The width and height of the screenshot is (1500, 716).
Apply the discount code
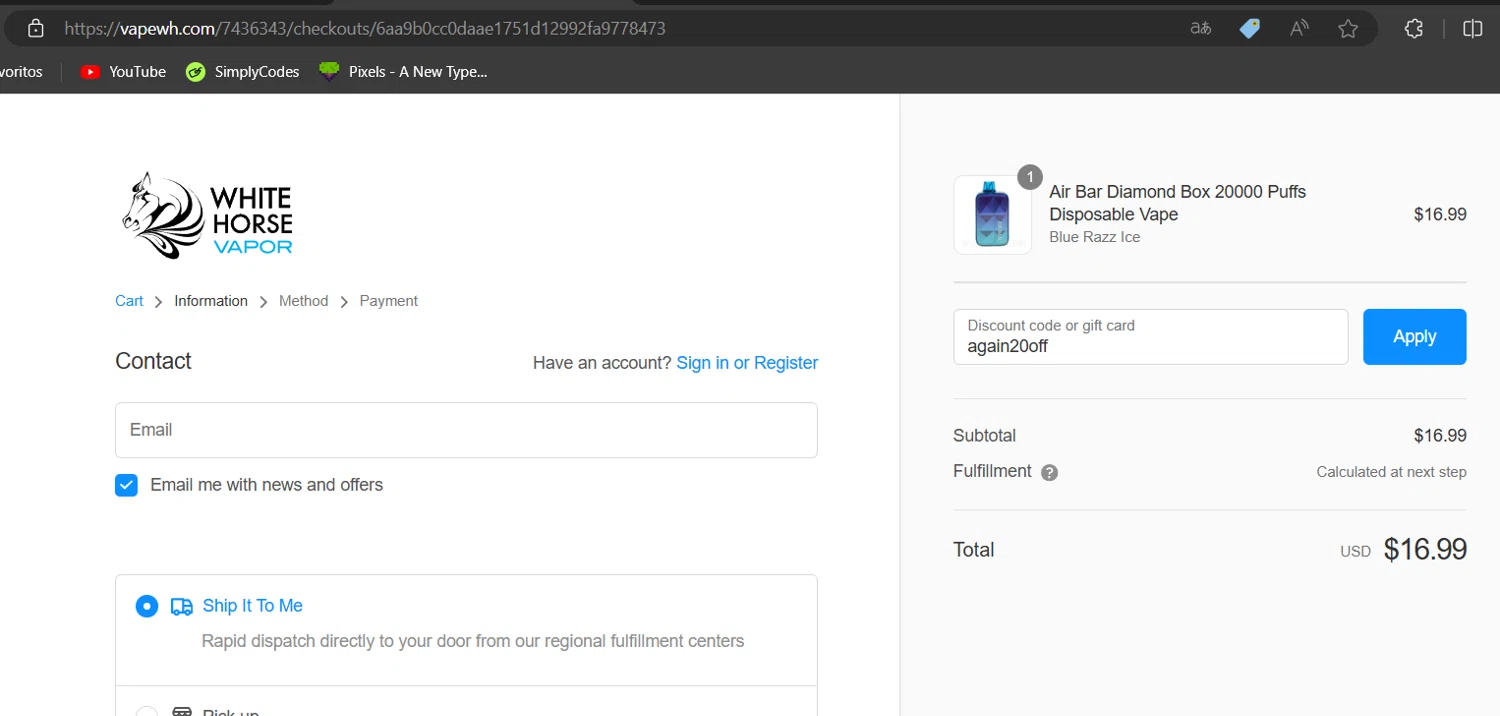coord(1414,337)
